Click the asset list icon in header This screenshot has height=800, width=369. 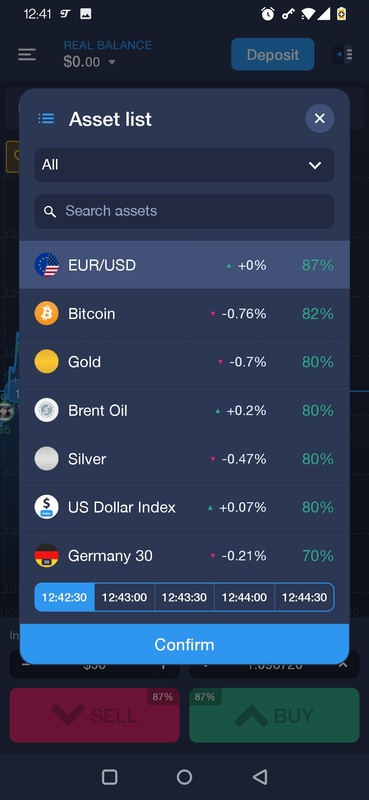click(46, 119)
